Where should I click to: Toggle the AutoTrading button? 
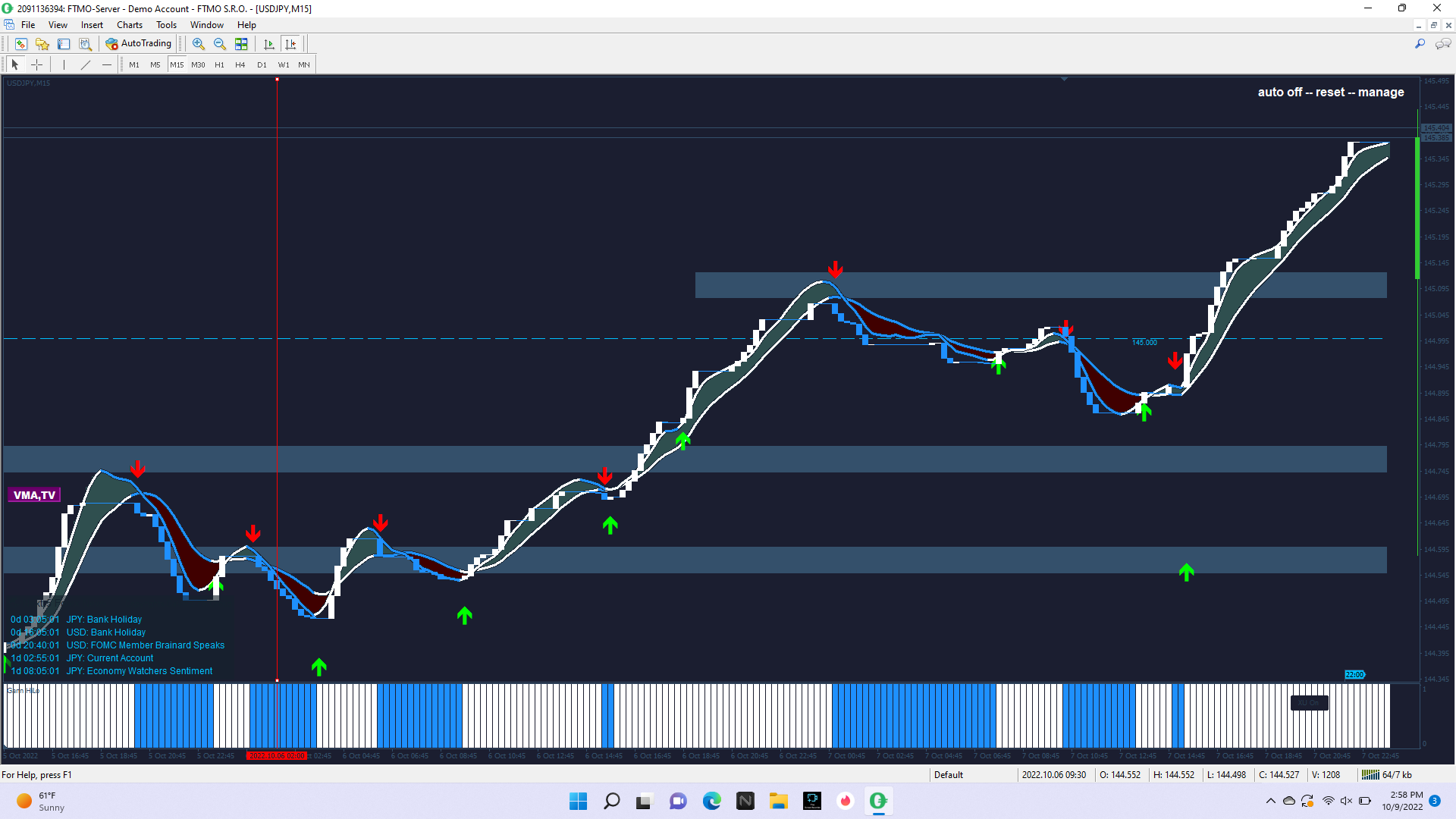click(x=139, y=44)
